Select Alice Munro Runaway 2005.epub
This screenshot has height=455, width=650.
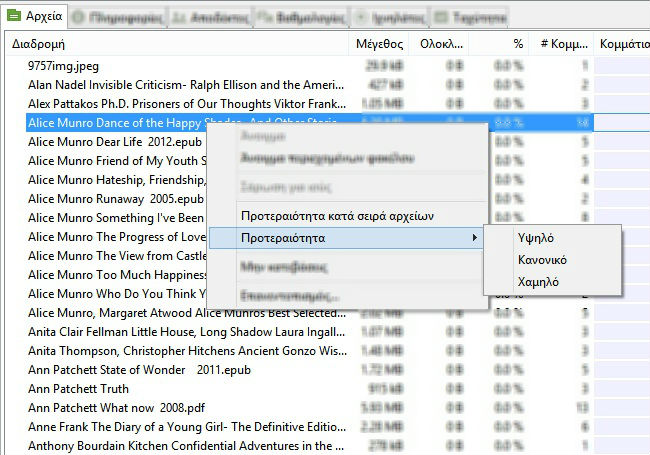116,199
